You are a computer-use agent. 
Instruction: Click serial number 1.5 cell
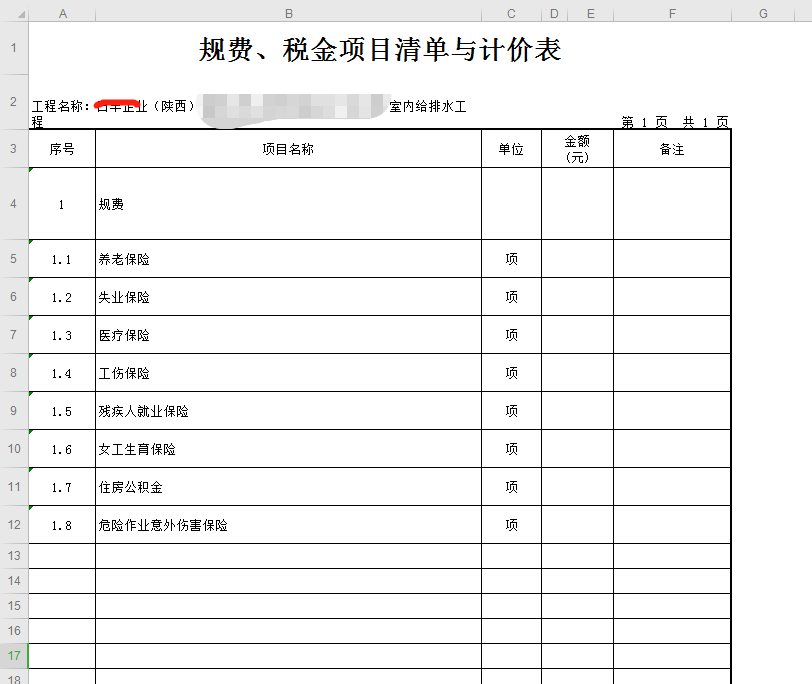point(62,411)
